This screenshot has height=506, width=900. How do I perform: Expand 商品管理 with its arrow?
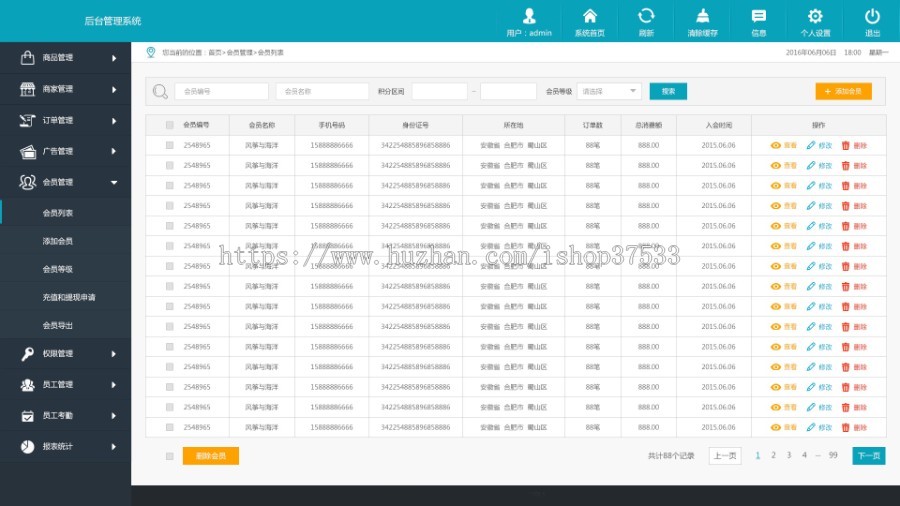pos(114,58)
